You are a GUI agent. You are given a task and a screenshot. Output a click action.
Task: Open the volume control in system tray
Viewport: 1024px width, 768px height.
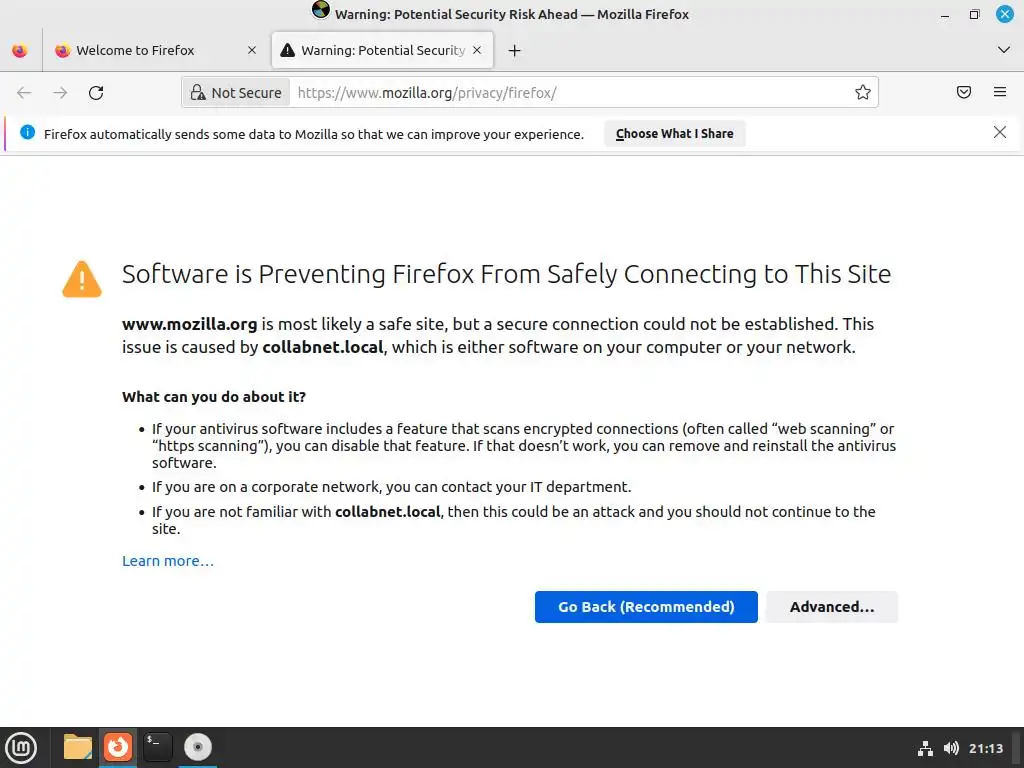click(951, 748)
